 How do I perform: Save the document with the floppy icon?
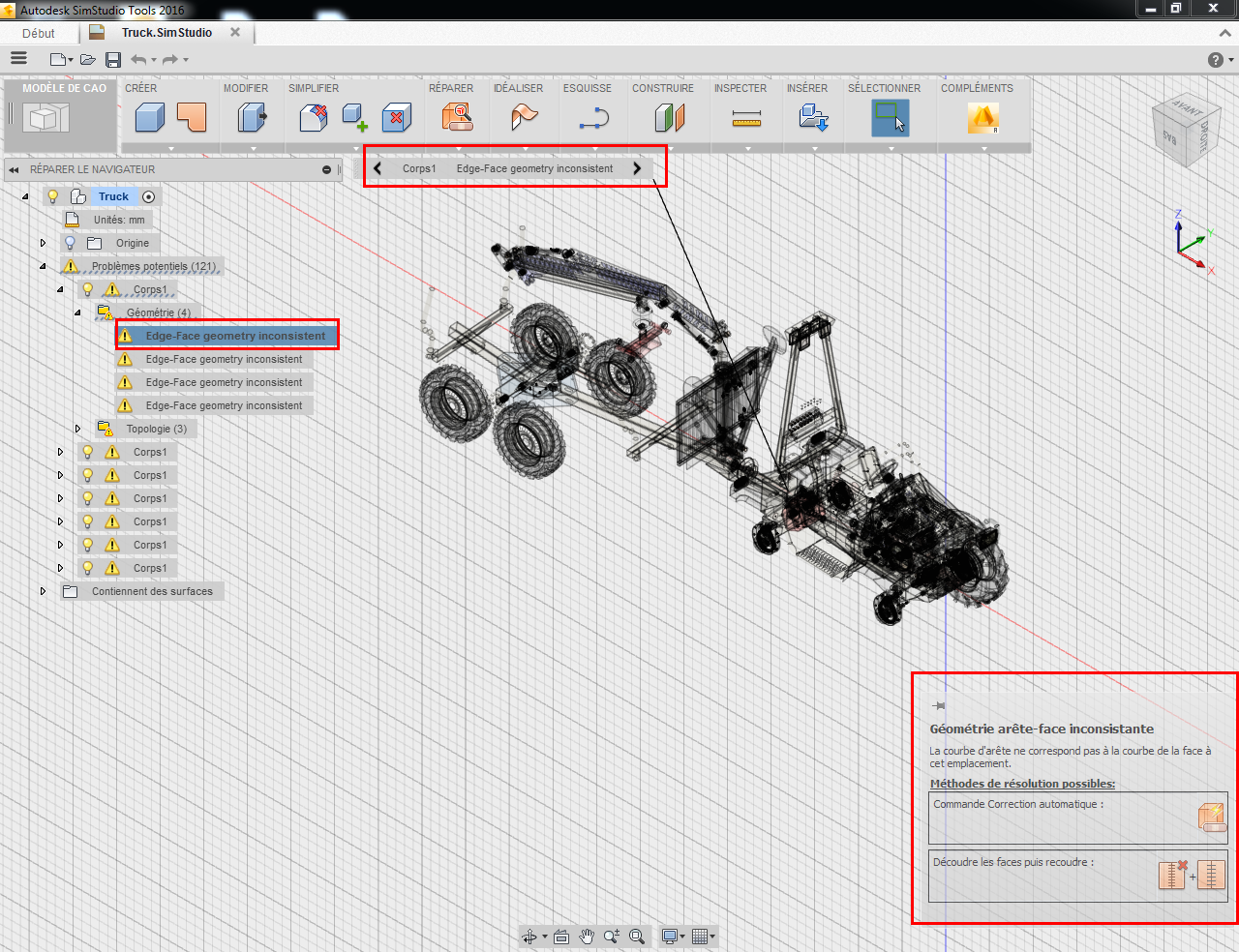click(113, 60)
